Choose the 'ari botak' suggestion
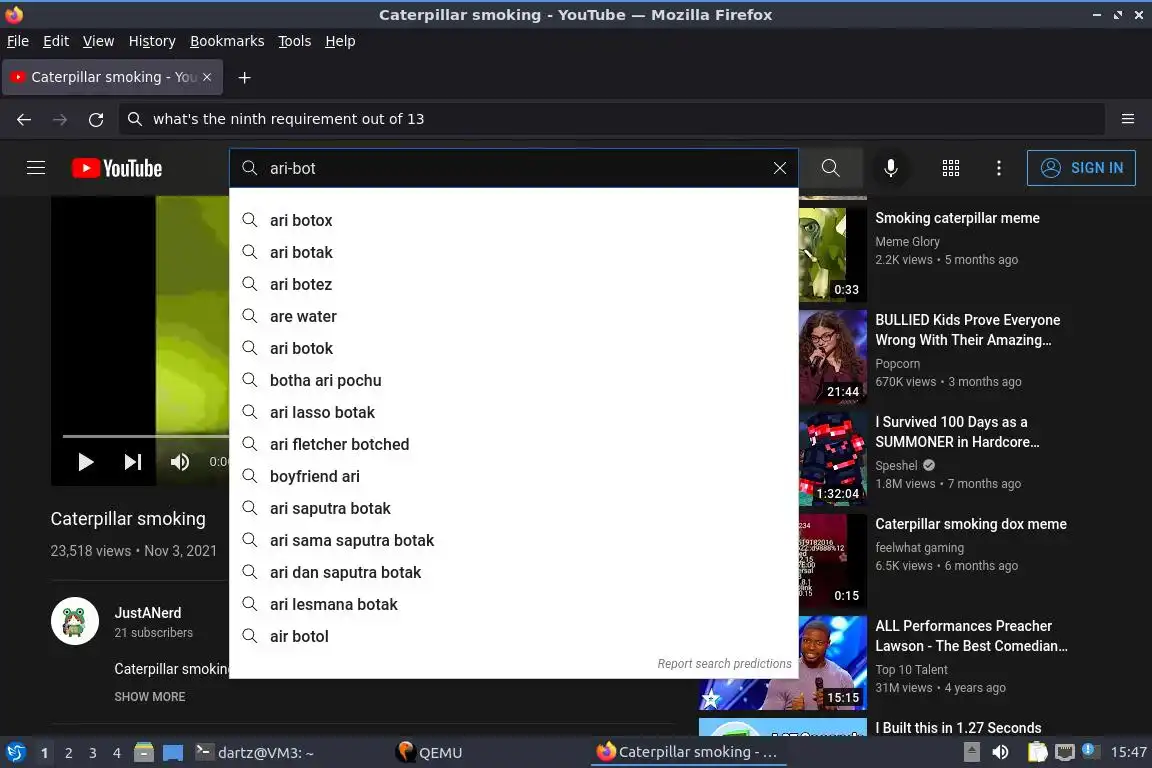 [514, 252]
